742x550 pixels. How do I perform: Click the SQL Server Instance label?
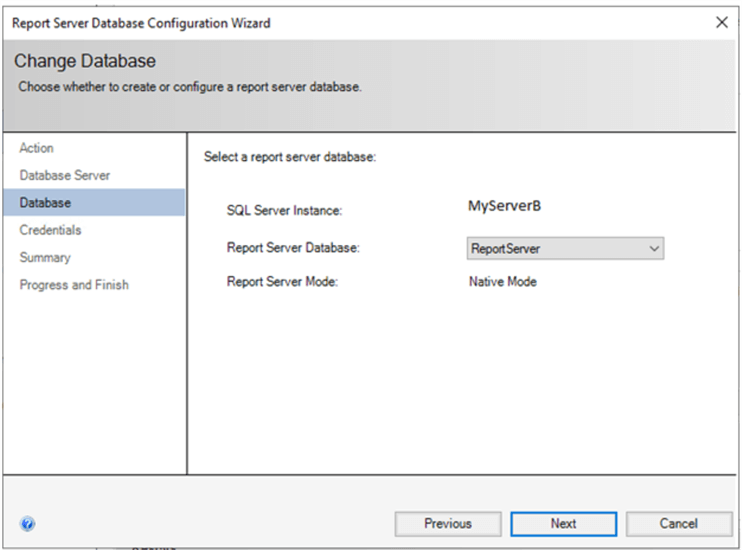(285, 211)
